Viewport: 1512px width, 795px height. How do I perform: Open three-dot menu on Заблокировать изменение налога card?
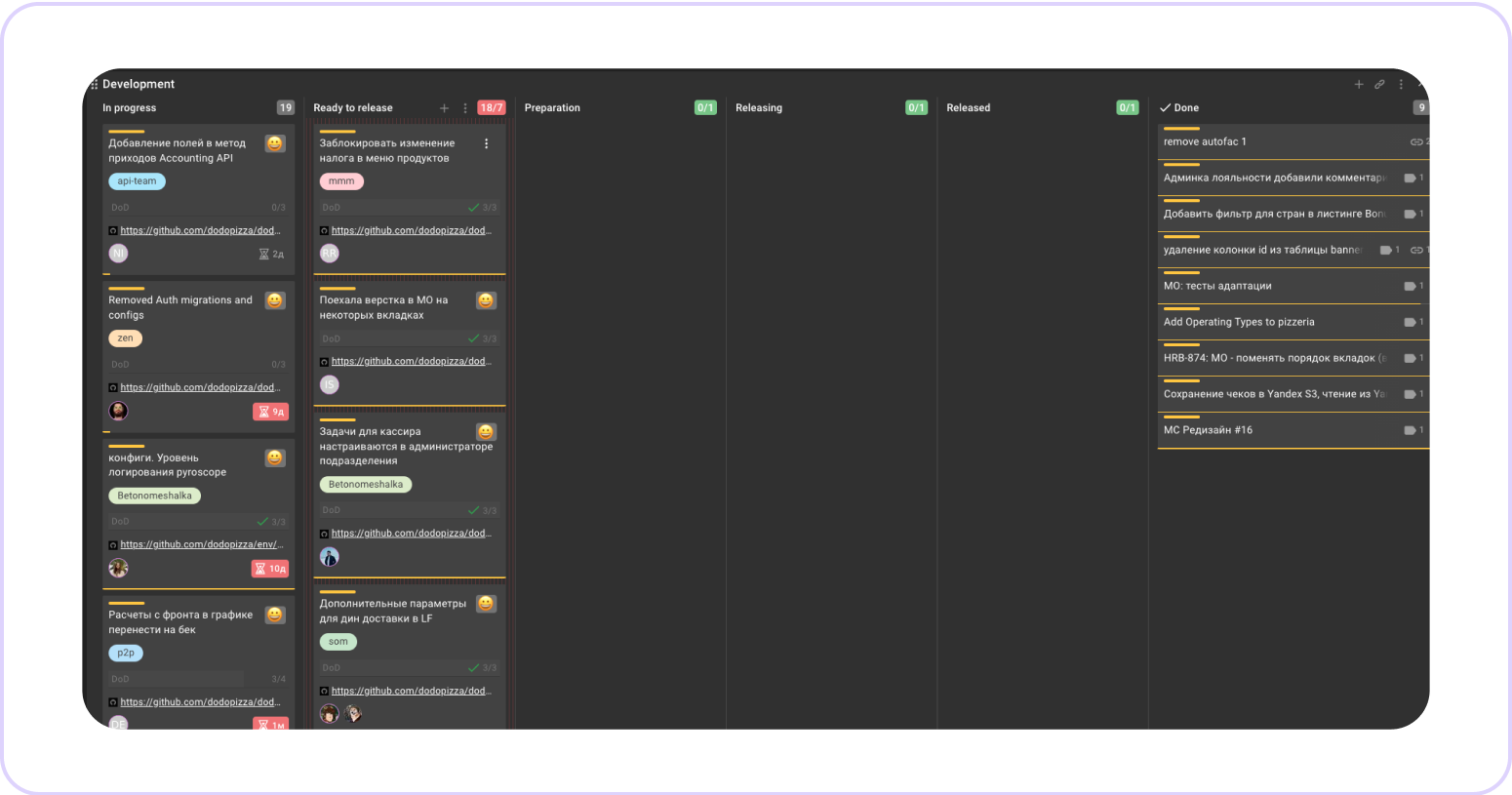[486, 143]
